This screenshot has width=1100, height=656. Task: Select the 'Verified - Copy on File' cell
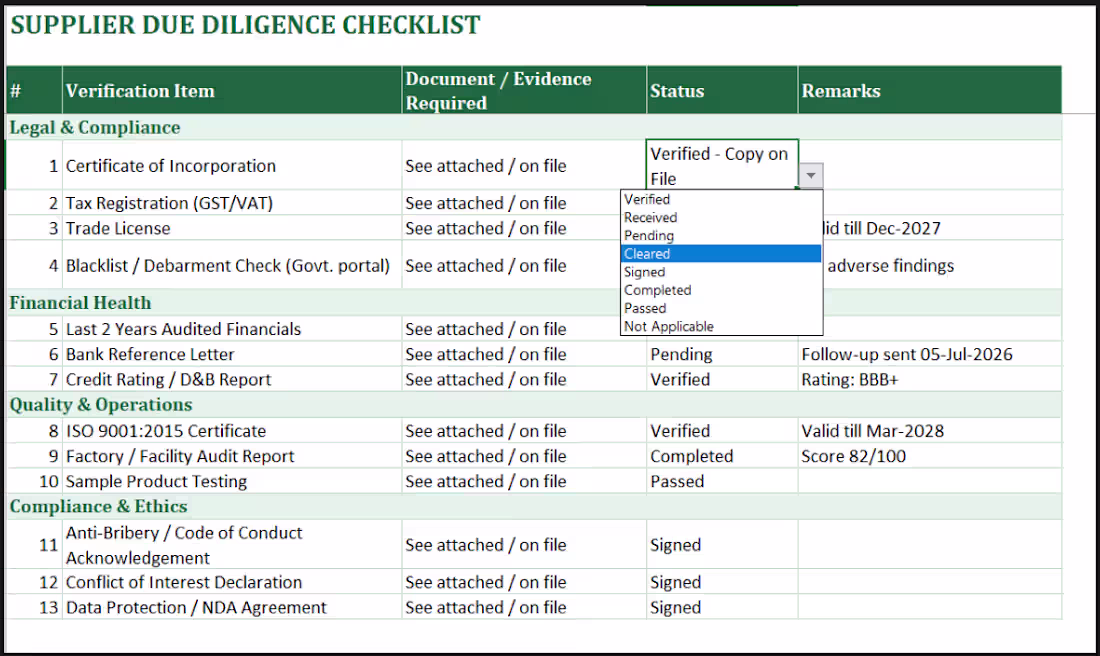(x=722, y=165)
